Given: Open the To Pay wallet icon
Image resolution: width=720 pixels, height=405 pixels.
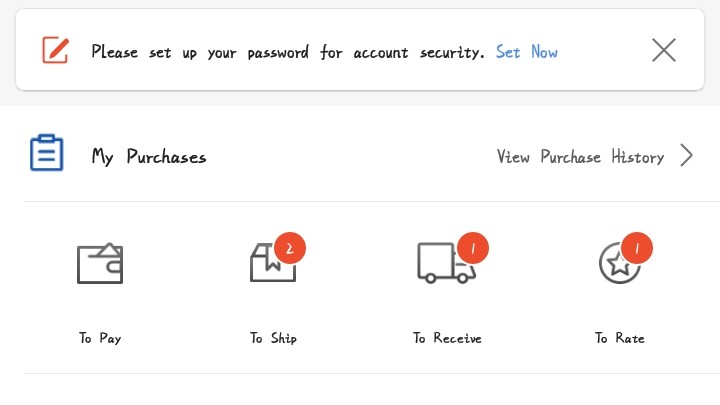Looking at the screenshot, I should [100, 263].
